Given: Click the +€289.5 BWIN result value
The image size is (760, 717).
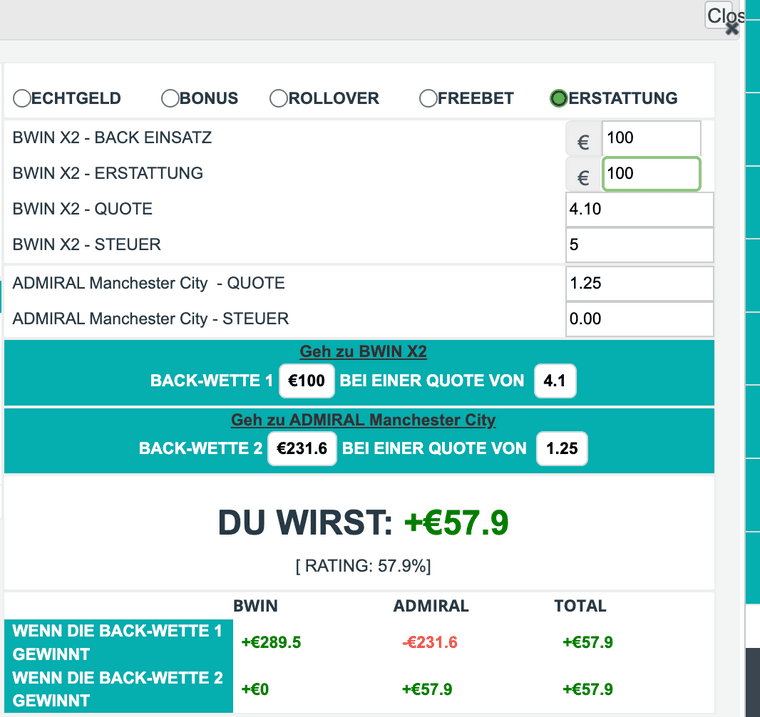Looking at the screenshot, I should (x=271, y=642).
